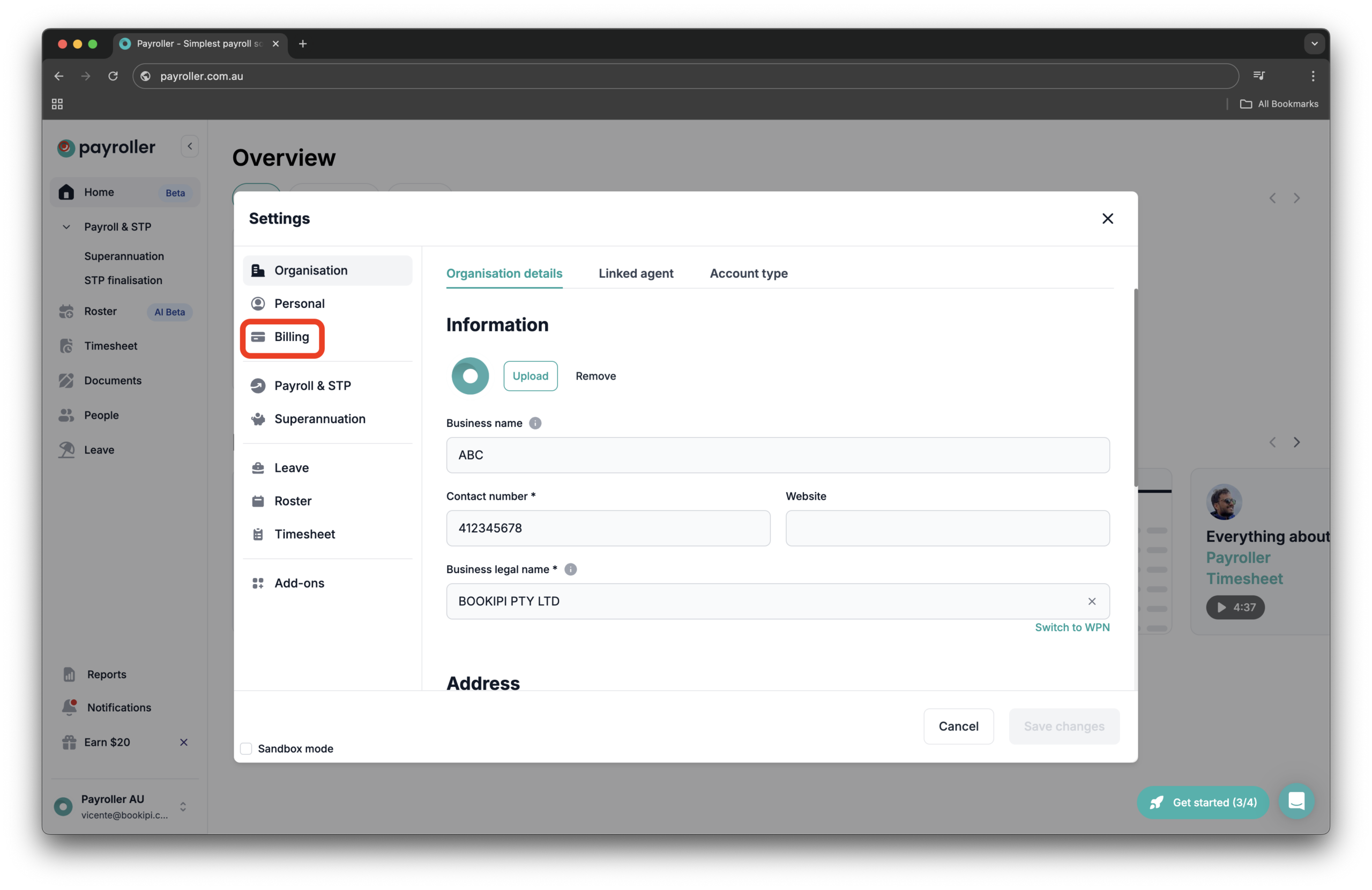1372x890 pixels.
Task: Select the Superannuation icon in Settings
Action: (x=258, y=419)
